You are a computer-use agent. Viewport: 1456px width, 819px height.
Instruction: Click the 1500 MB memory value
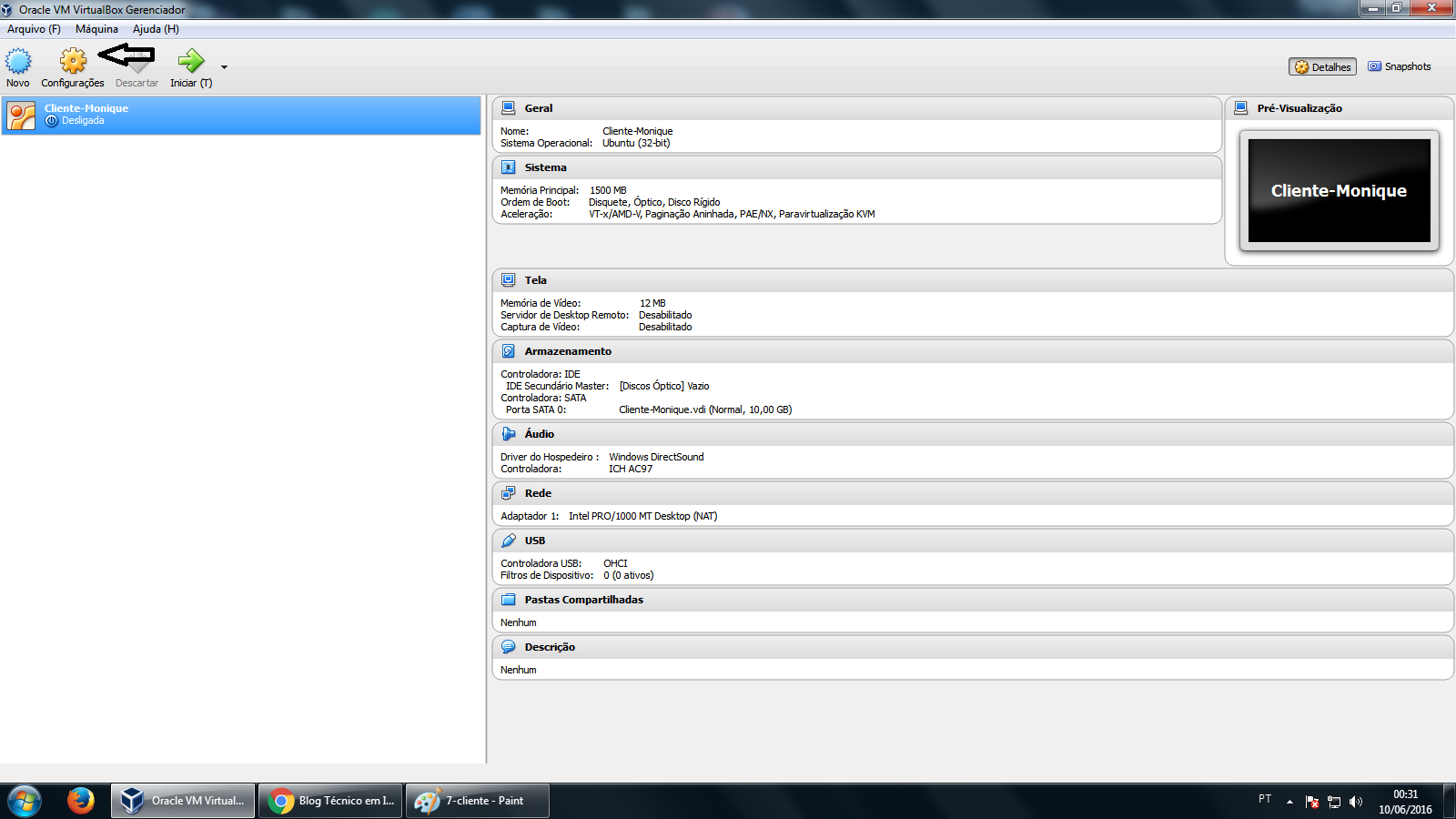tap(608, 190)
